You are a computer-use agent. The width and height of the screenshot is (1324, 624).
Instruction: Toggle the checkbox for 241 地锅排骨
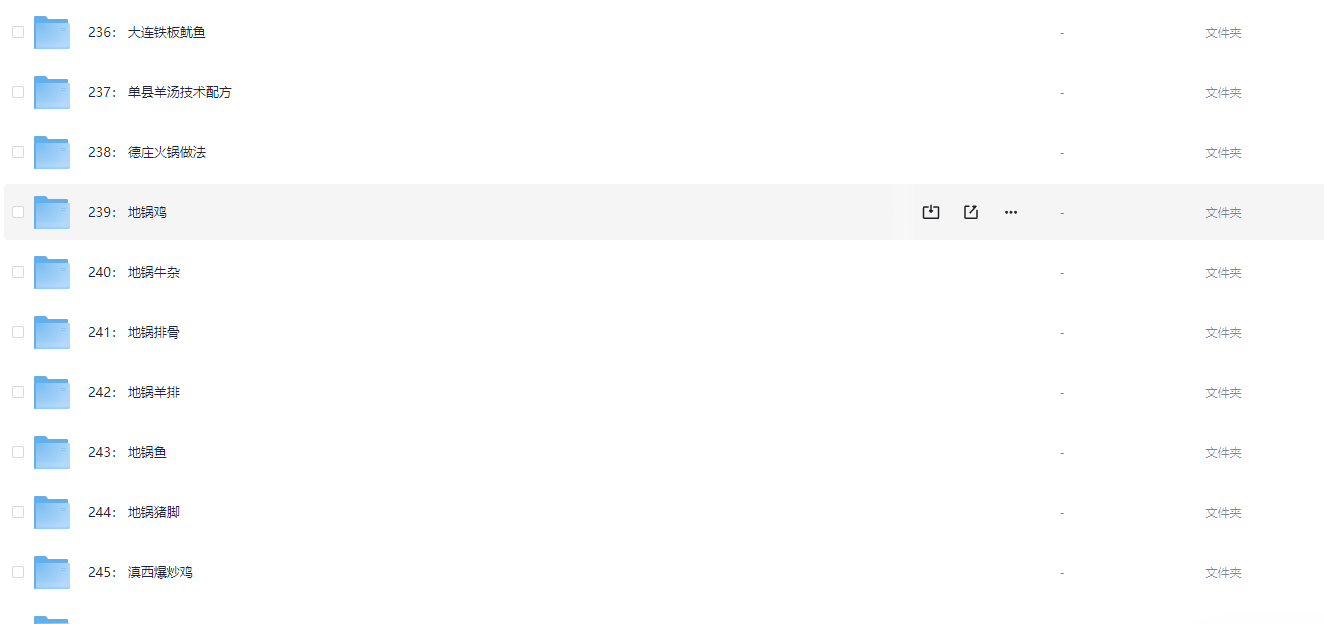click(x=18, y=332)
